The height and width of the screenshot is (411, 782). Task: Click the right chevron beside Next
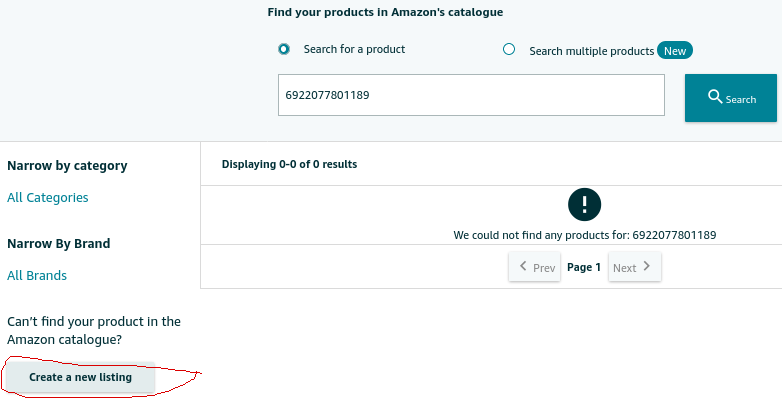(647, 266)
